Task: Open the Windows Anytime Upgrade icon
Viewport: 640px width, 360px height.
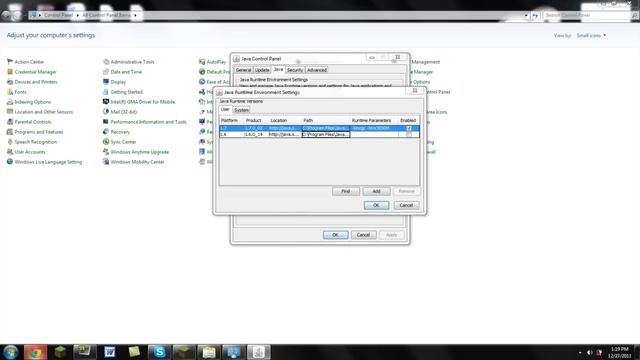Action: [106, 152]
